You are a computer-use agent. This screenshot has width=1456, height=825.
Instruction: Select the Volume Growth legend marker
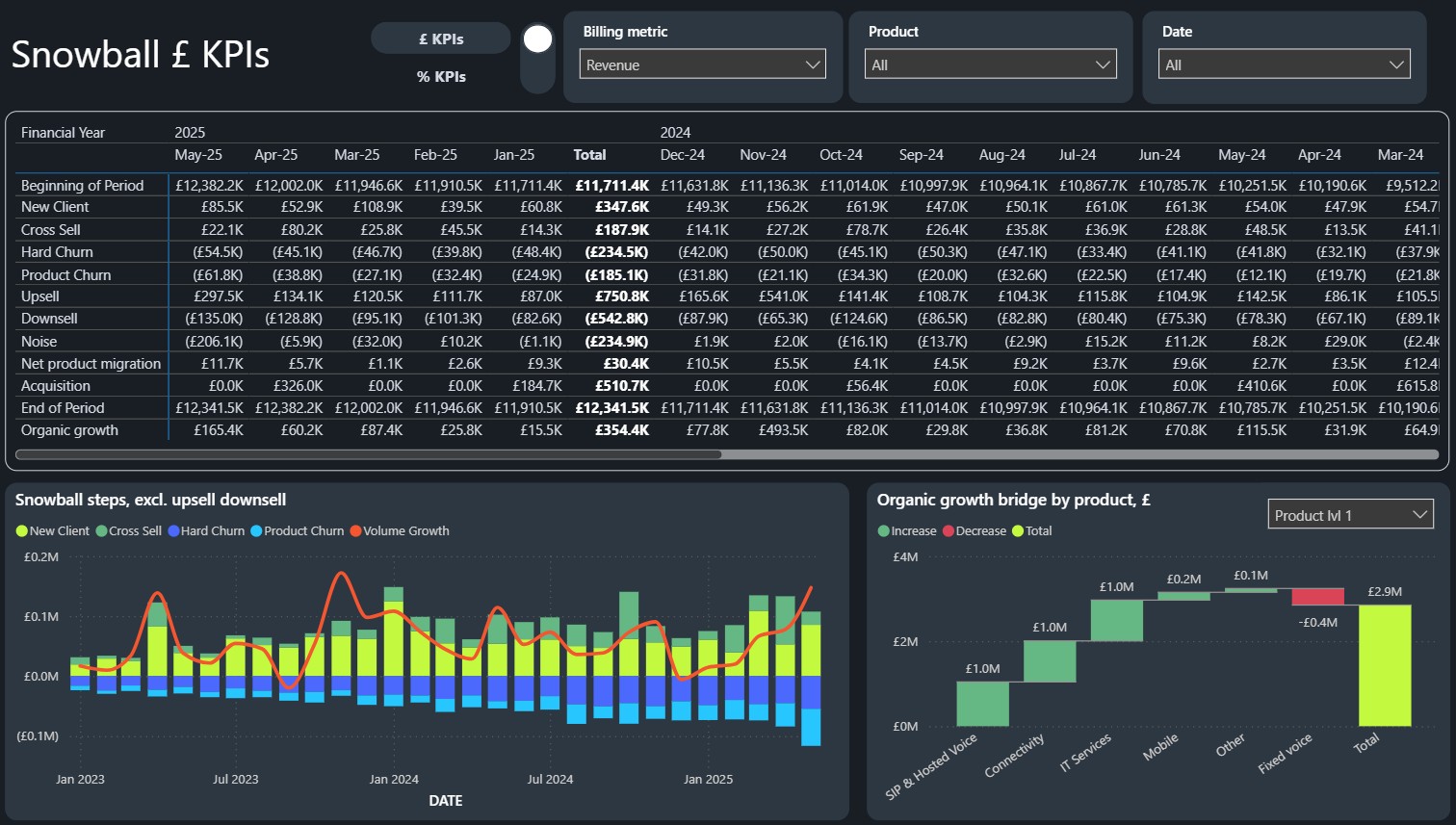pos(355,531)
